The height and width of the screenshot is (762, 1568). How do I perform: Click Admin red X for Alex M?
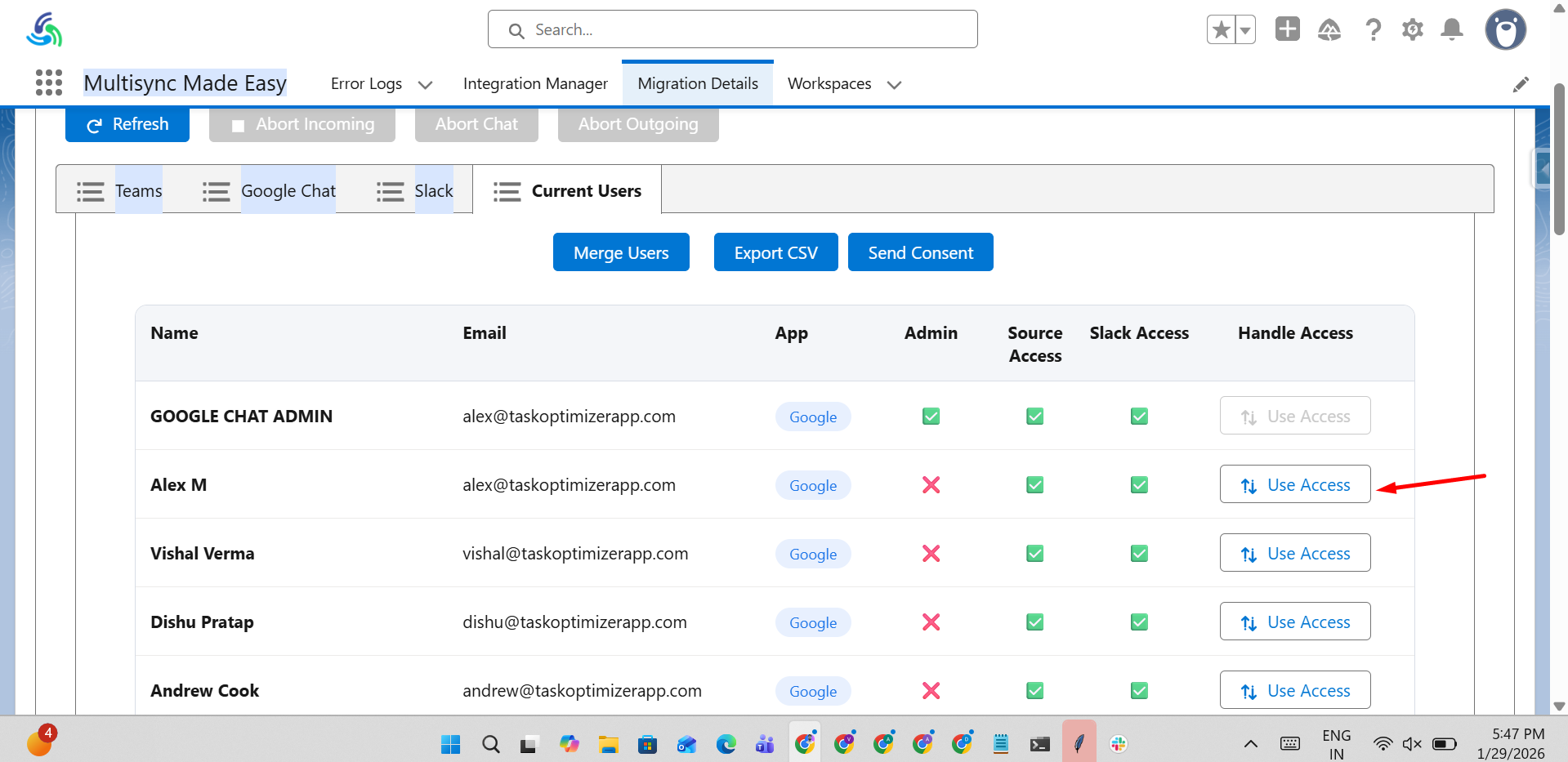[931, 485]
